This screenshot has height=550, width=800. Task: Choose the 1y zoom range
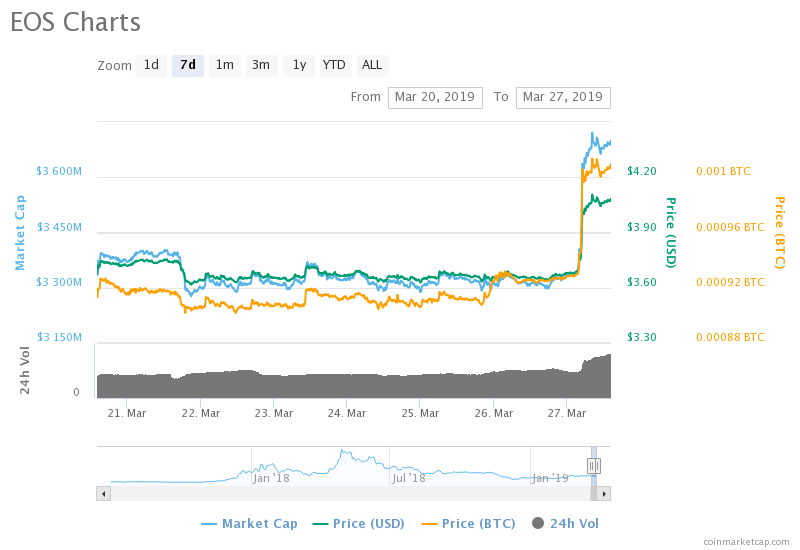(298, 65)
